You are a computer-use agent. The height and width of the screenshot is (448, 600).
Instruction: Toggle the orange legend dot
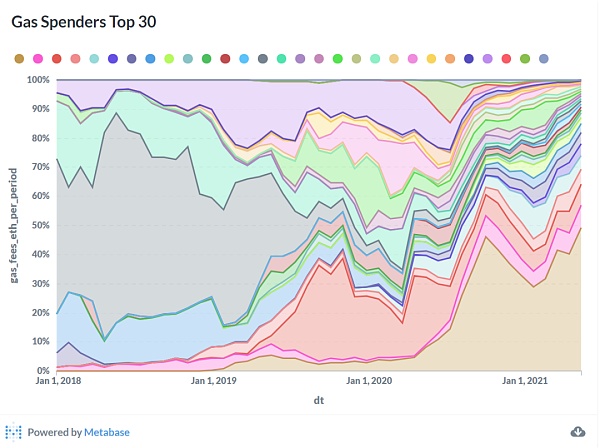point(450,59)
